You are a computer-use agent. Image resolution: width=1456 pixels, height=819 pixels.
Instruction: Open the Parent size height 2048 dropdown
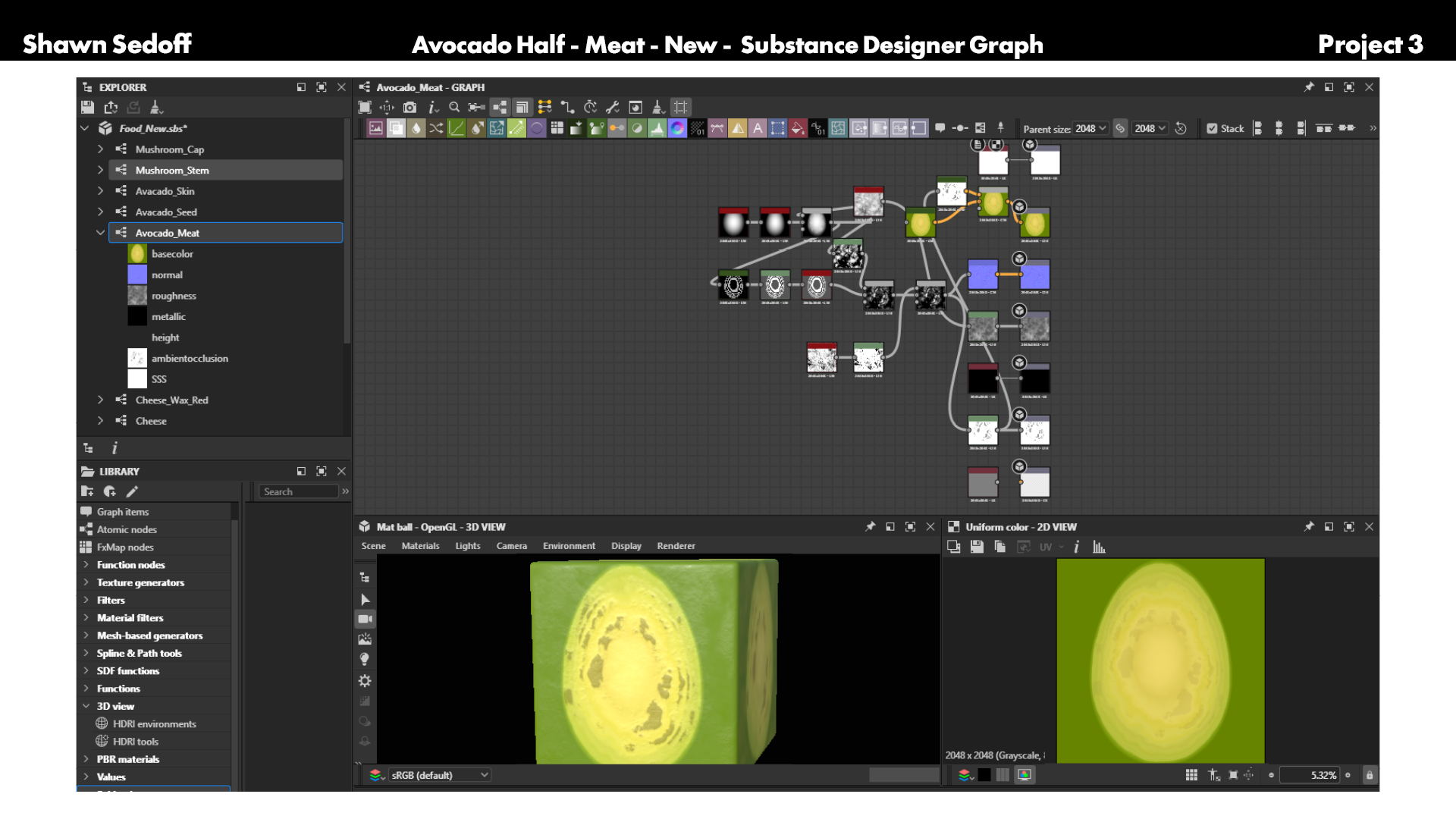click(x=1150, y=128)
